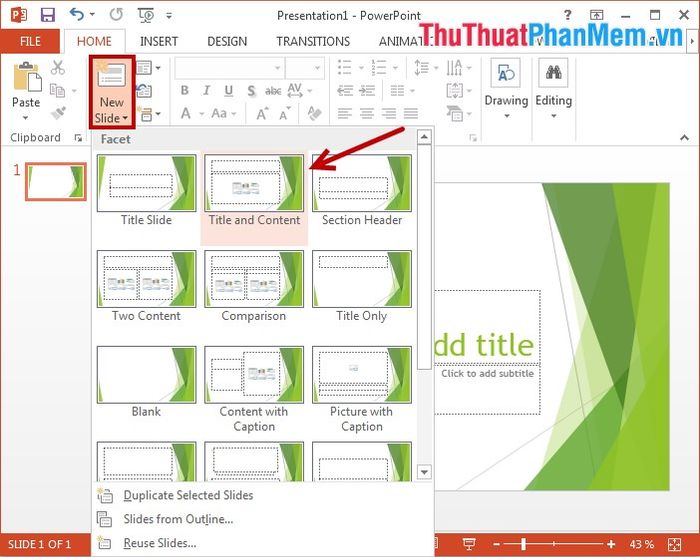Click Increase List Level icon
This screenshot has height=557, width=700.
[x=367, y=91]
